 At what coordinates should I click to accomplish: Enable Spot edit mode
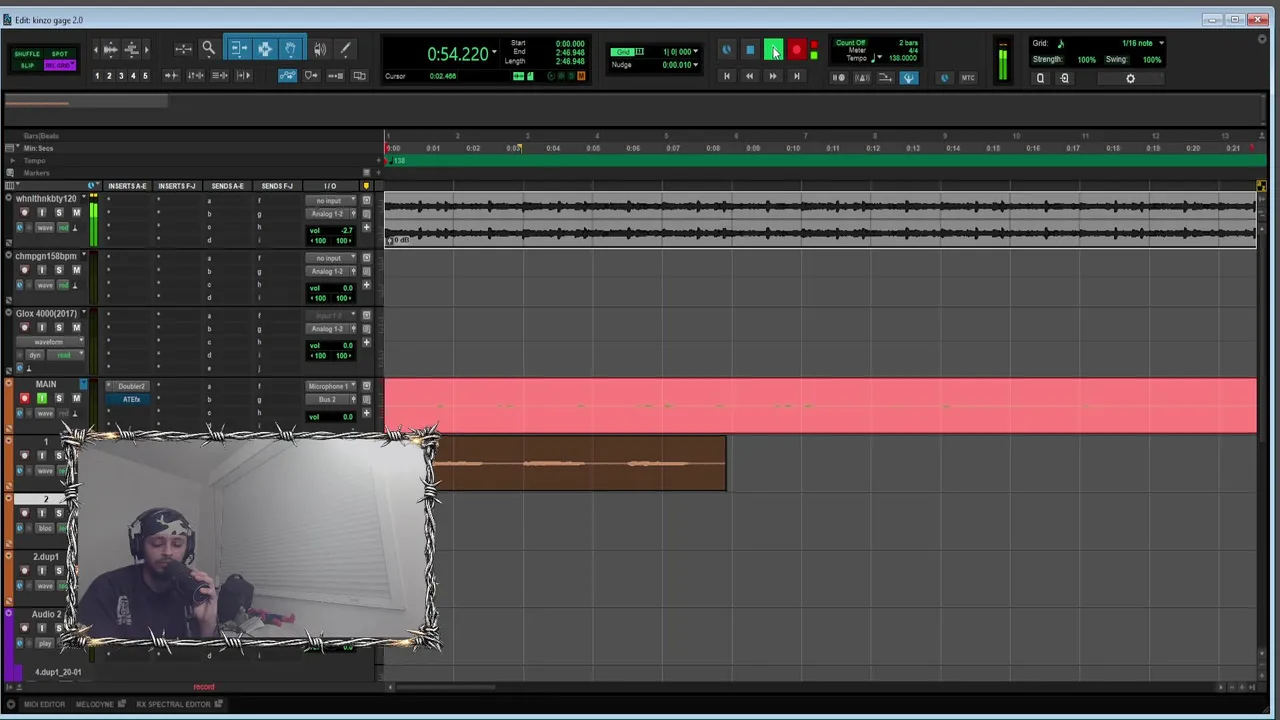point(60,54)
